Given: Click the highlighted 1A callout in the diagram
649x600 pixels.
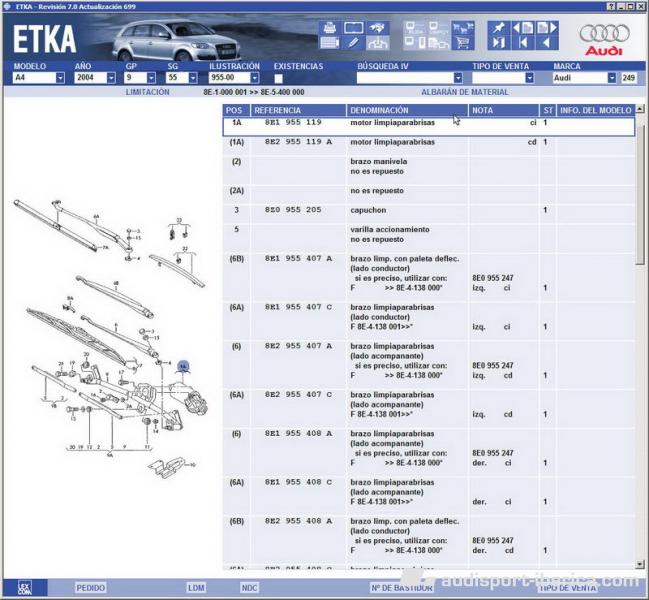Looking at the screenshot, I should tap(183, 367).
